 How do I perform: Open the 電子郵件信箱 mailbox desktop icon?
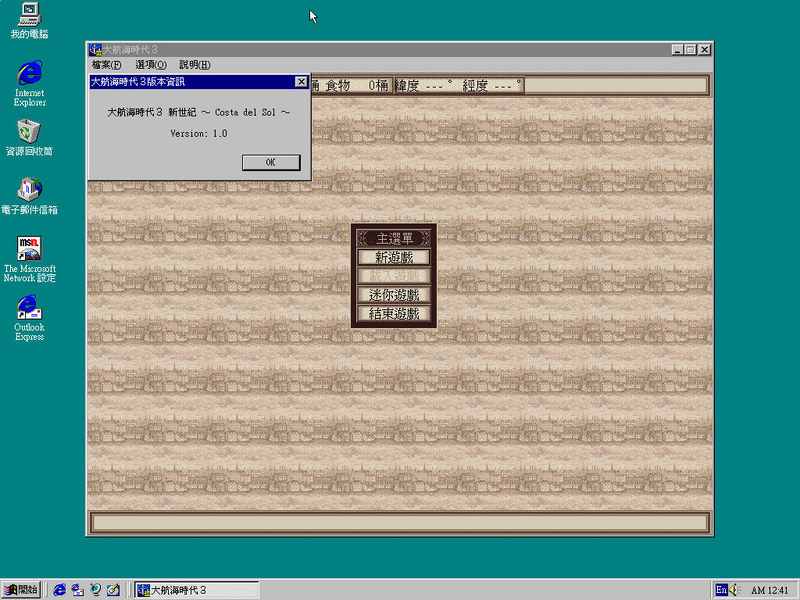pyautogui.click(x=29, y=196)
